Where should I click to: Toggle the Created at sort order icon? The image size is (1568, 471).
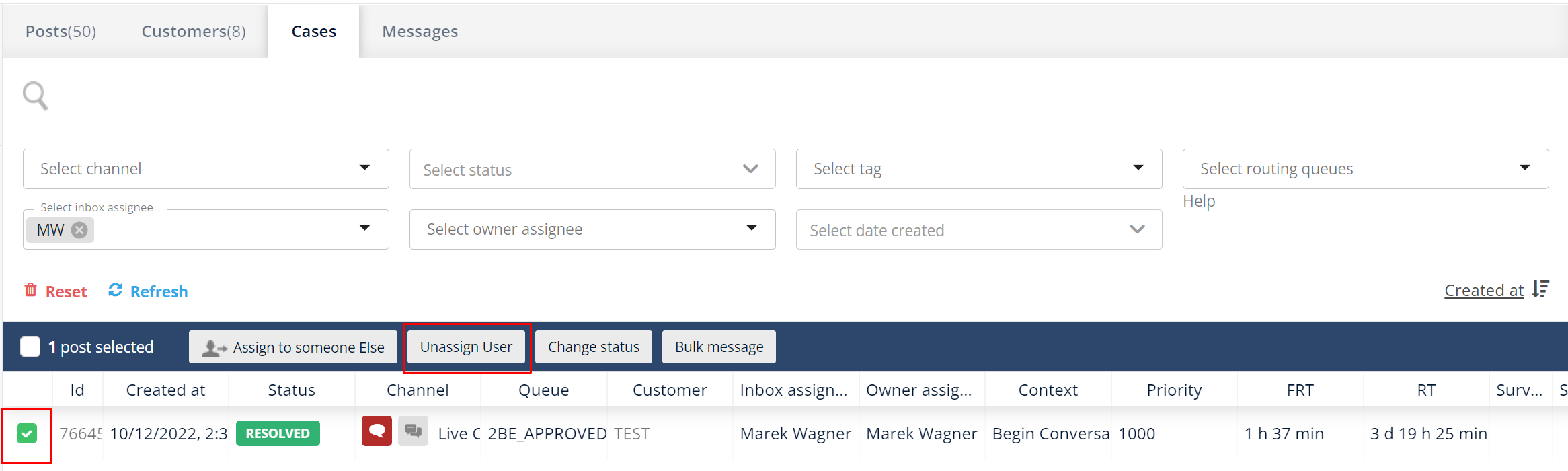1540,289
